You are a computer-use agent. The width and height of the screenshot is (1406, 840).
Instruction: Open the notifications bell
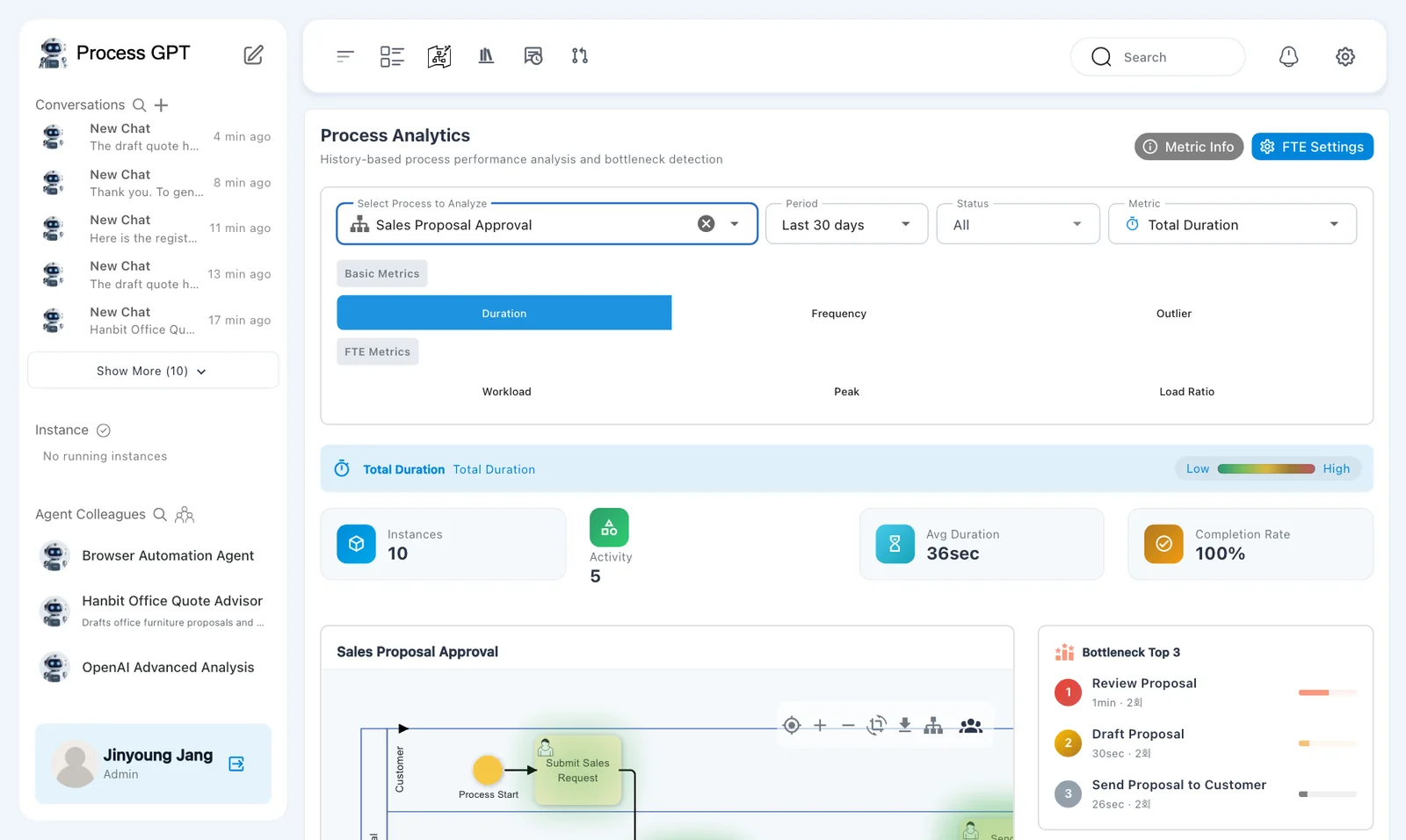pyautogui.click(x=1288, y=57)
